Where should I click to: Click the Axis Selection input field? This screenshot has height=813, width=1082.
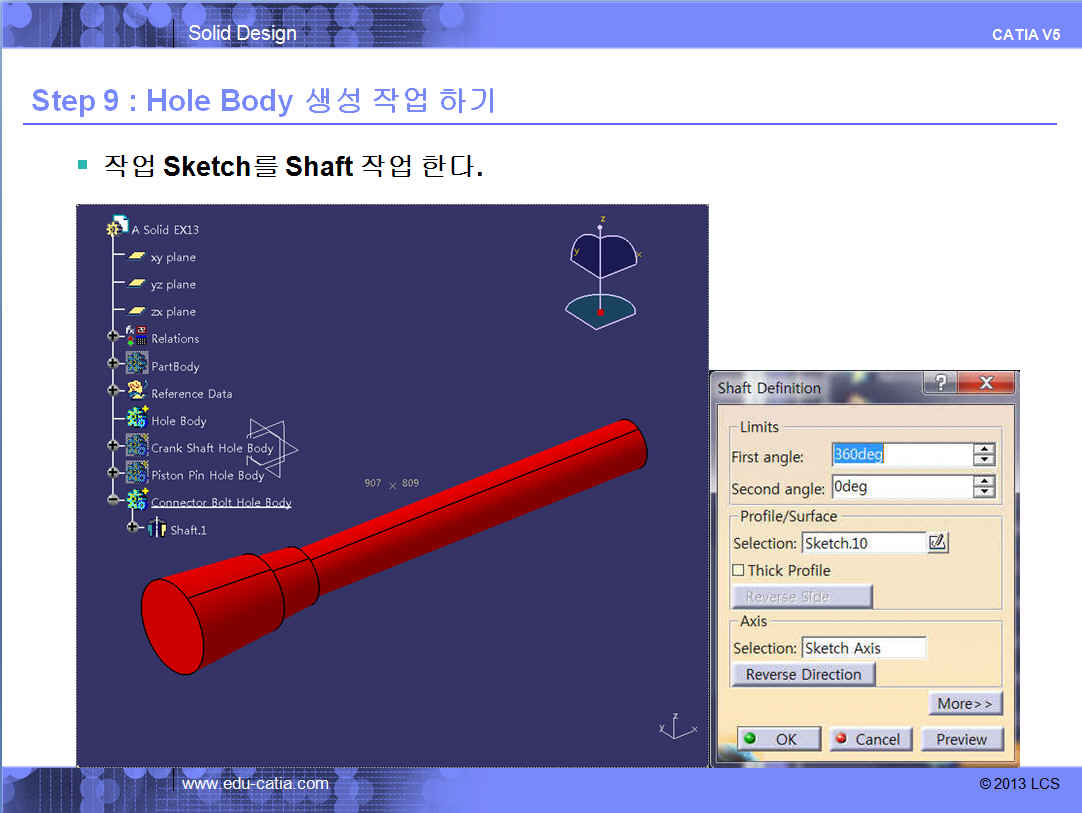[x=863, y=648]
